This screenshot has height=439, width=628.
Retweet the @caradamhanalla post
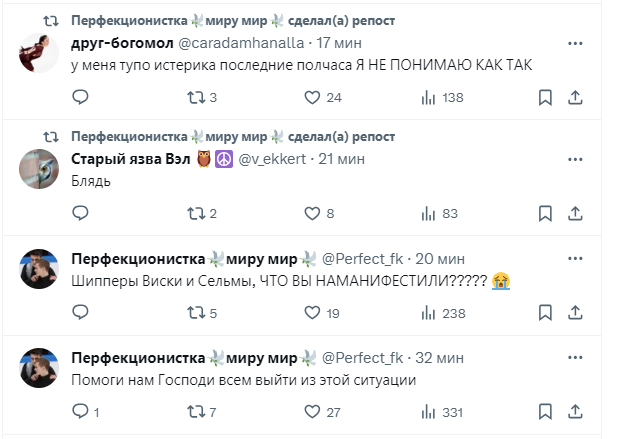click(x=197, y=97)
